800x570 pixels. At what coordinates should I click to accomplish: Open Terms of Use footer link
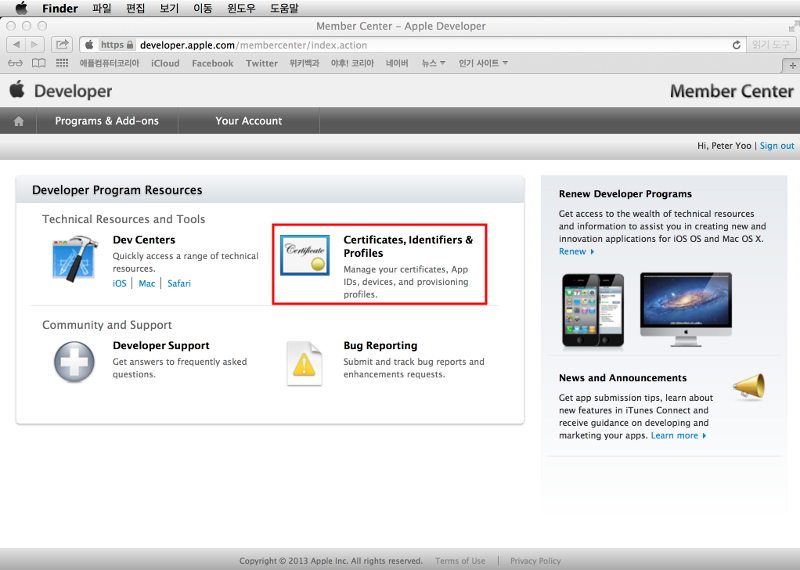click(460, 561)
